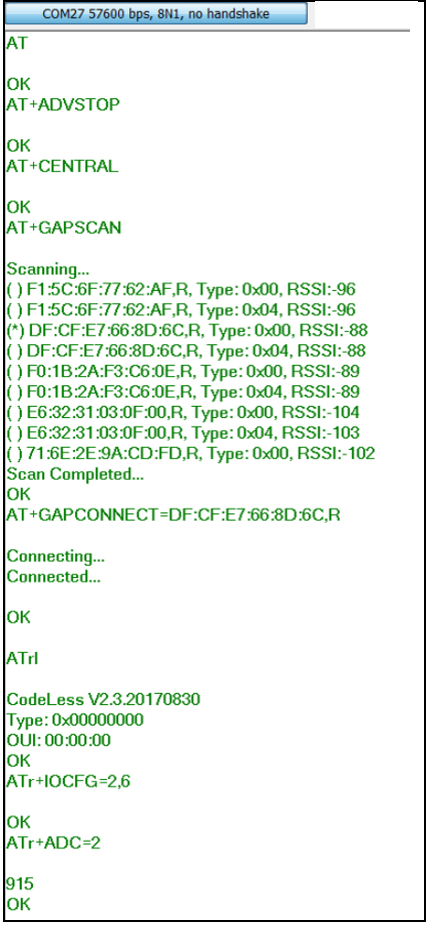Click the CodeLess V2.3.20170830 version line

point(103,700)
